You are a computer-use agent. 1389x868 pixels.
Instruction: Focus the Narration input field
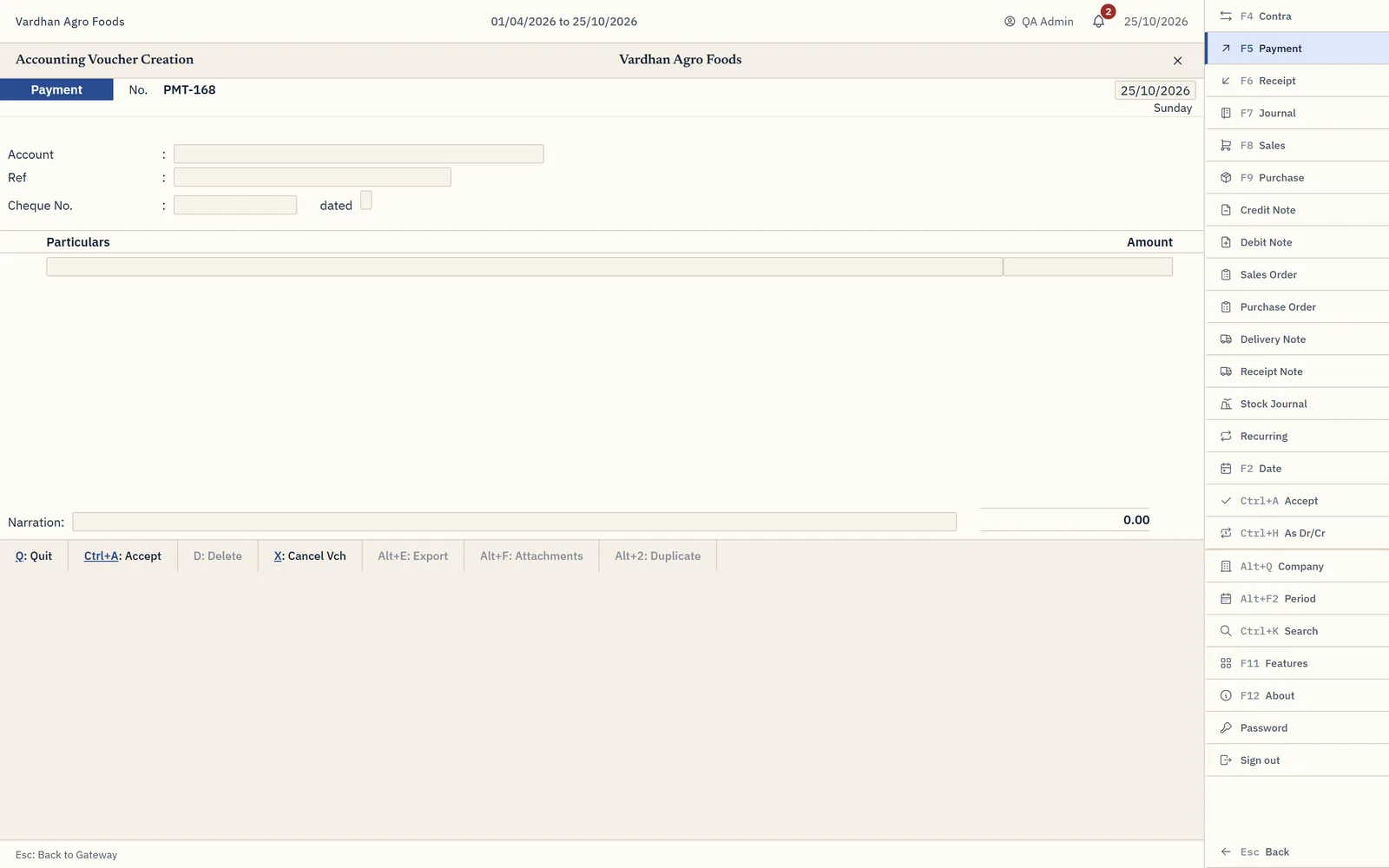click(514, 522)
